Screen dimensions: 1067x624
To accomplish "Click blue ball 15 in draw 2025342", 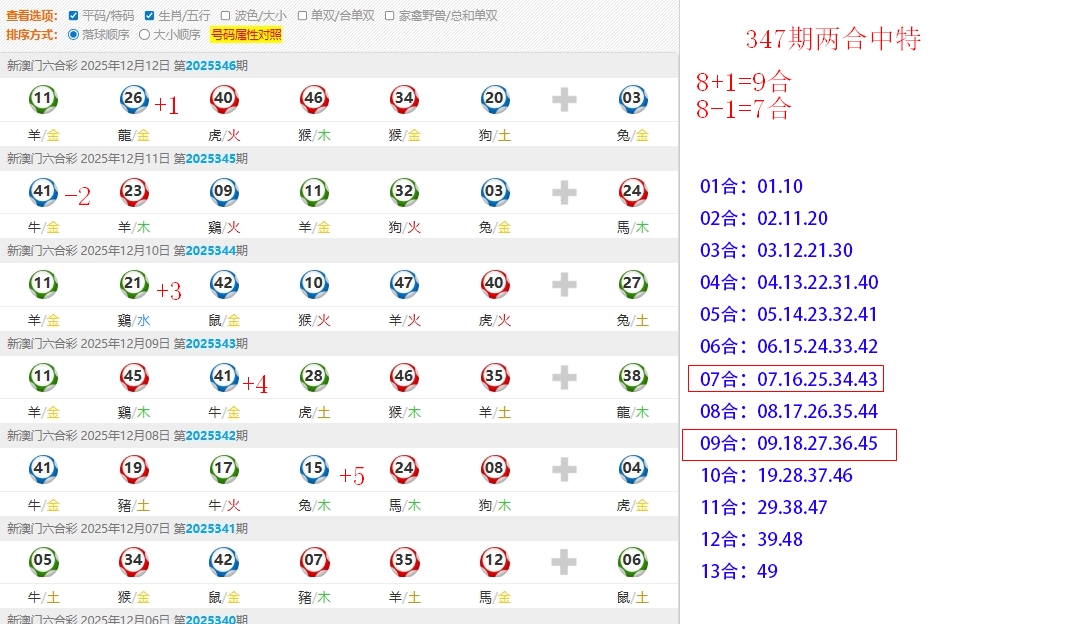I will coord(314,468).
